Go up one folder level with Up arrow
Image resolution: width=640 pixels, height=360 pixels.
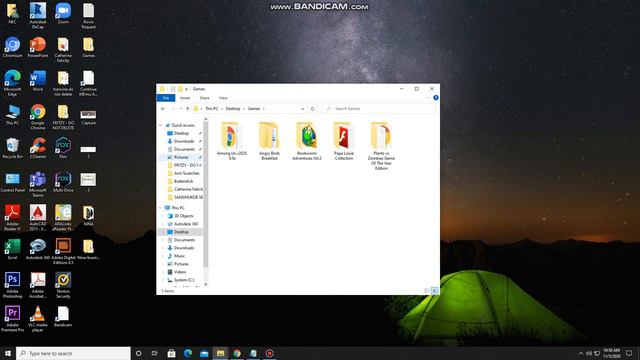point(187,109)
